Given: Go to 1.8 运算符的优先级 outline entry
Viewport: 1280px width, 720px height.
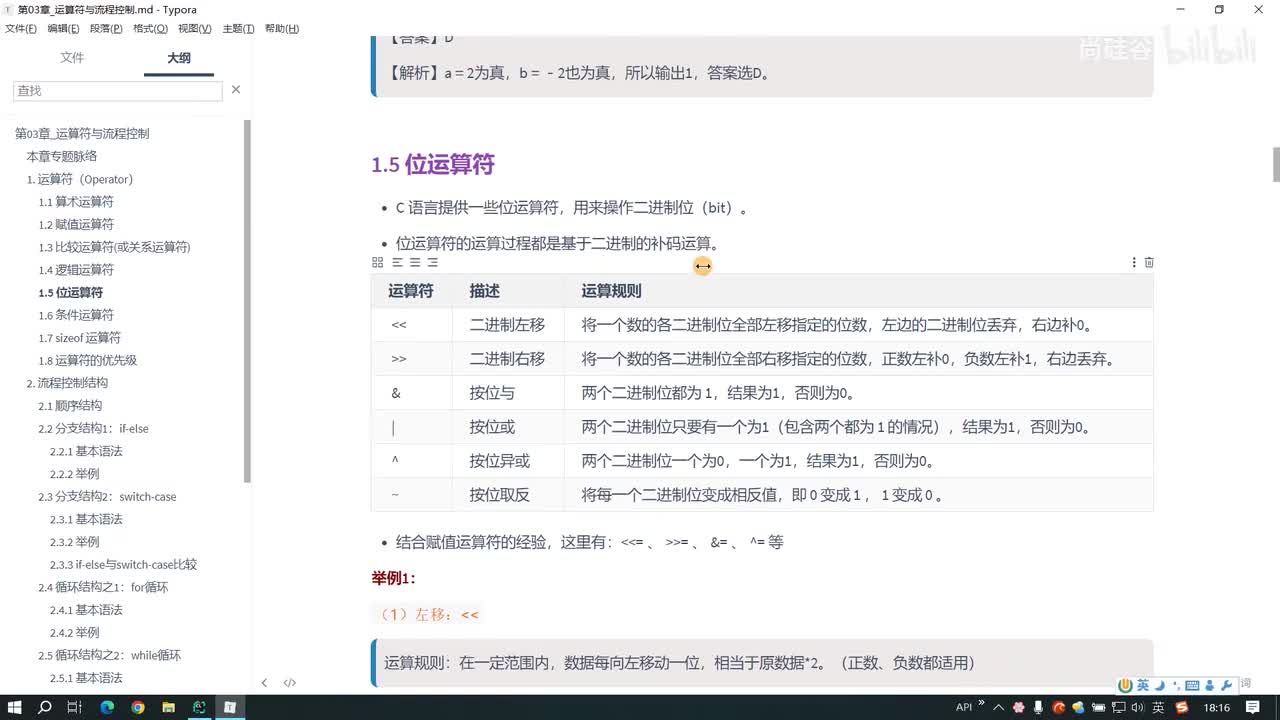Looking at the screenshot, I should 88,361.
